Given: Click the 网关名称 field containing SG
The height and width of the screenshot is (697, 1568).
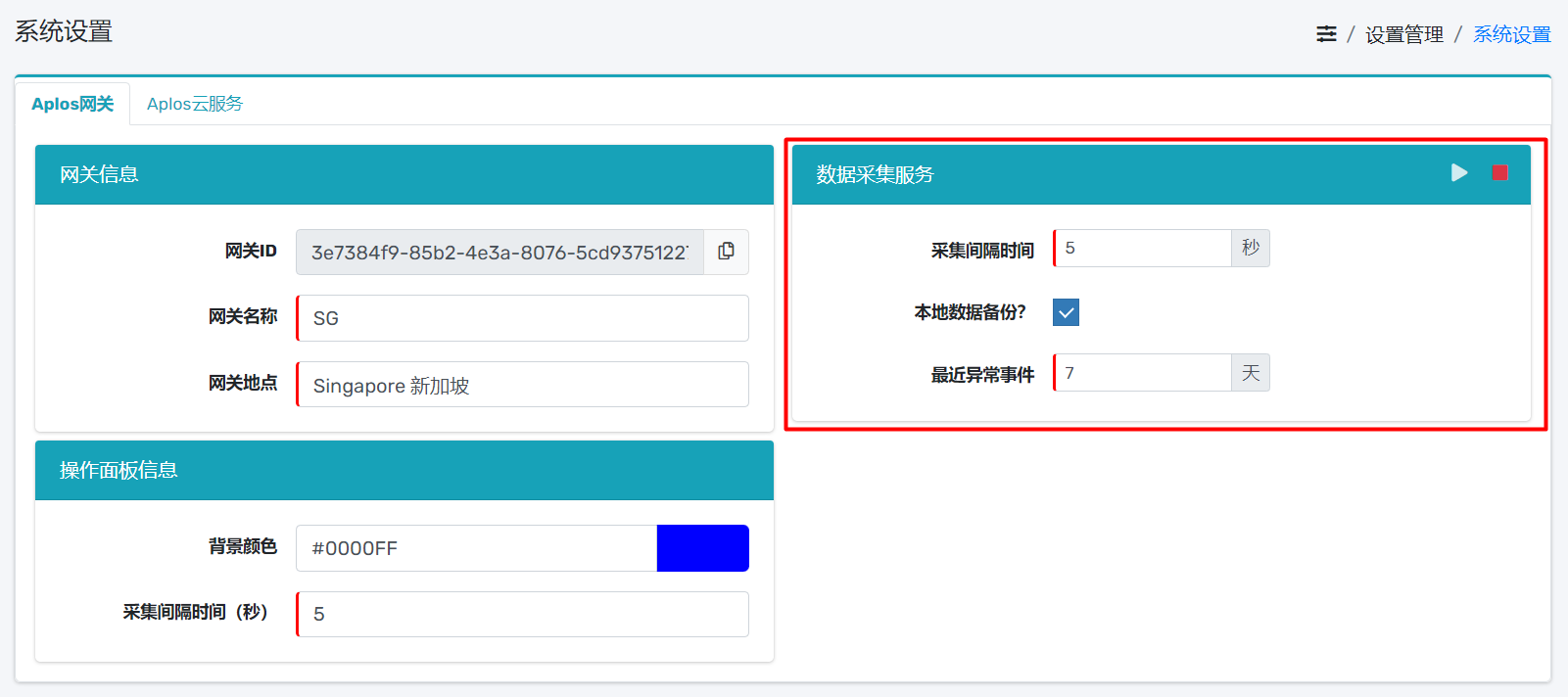Looking at the screenshot, I should (522, 318).
